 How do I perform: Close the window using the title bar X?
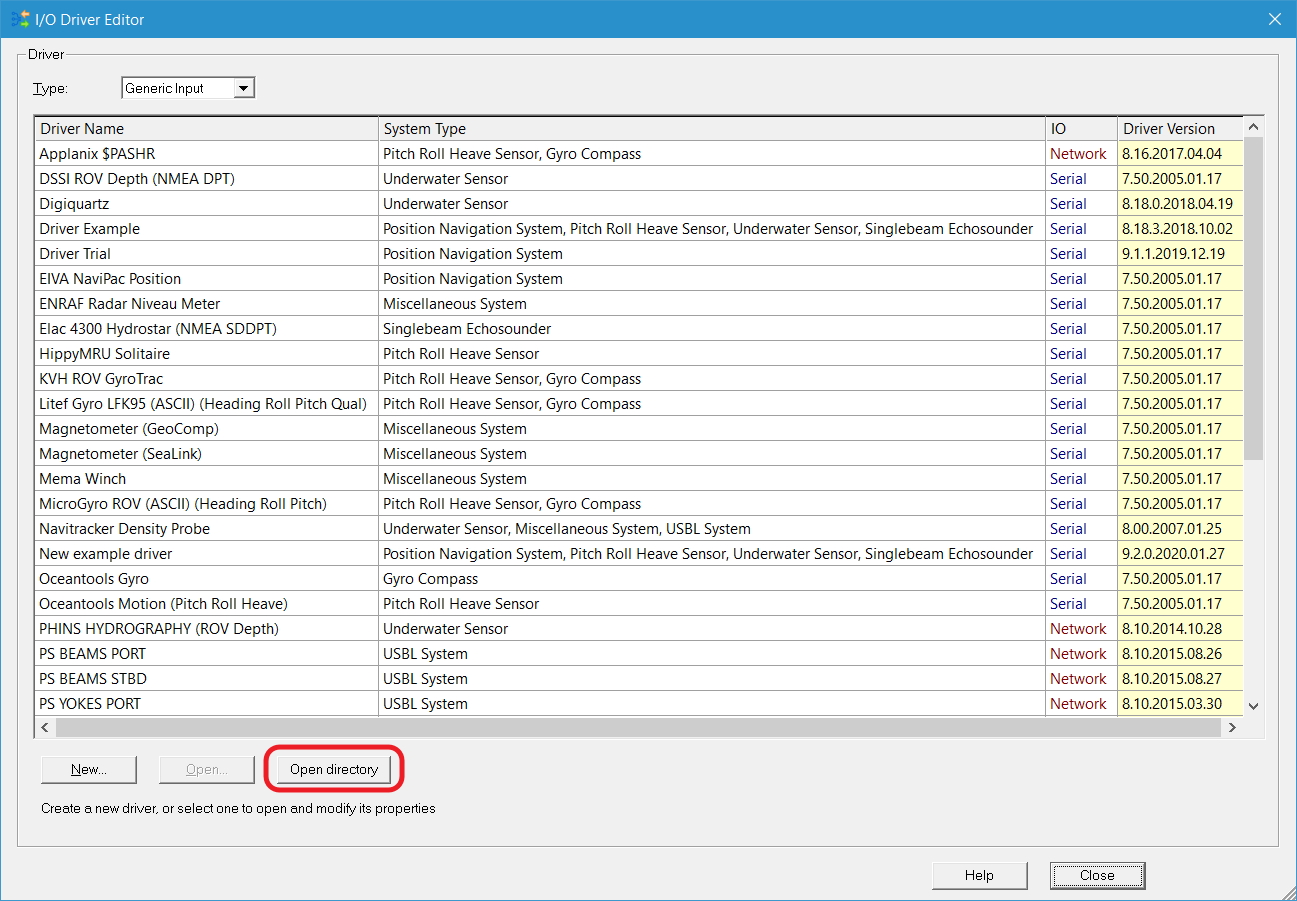pos(1274,19)
